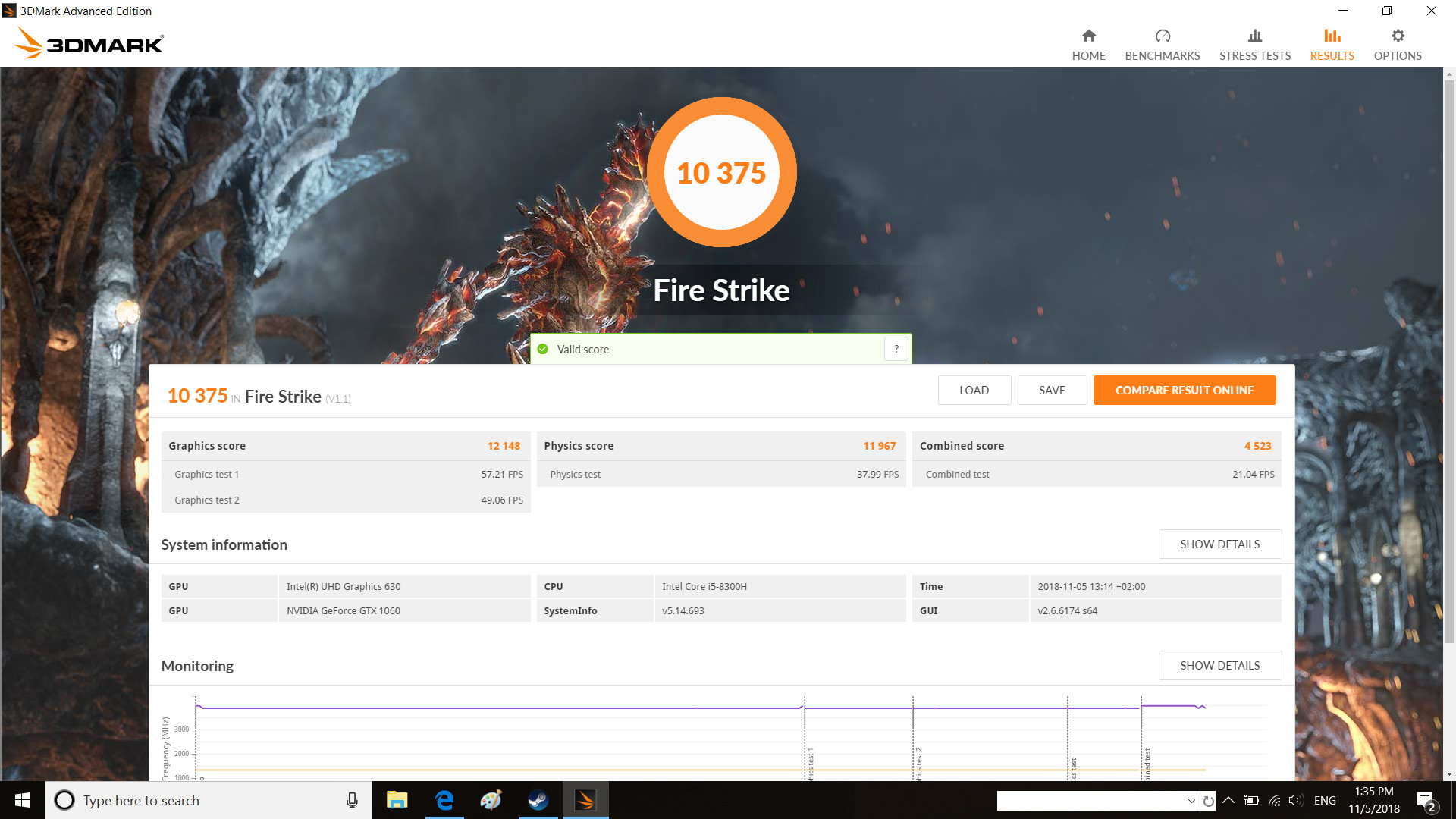Click the scrollbar down arrow
Screen dimensions: 1456x819
[1449, 775]
